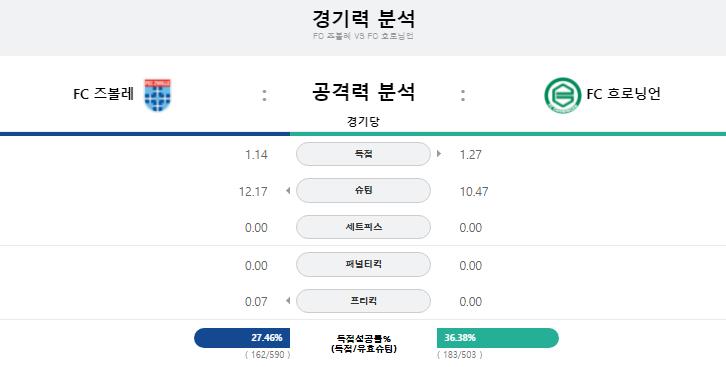Open the FC 흐로닝언 team name
Screen dimensions: 726x367
[623, 94]
